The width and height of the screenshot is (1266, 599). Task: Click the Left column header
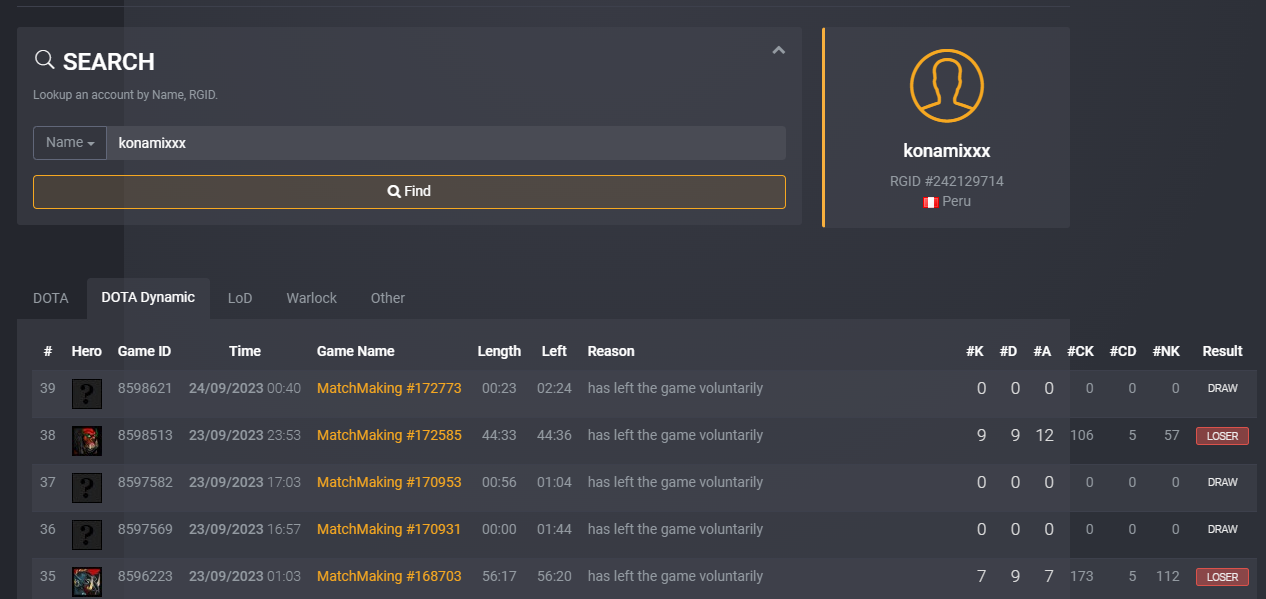coord(554,351)
